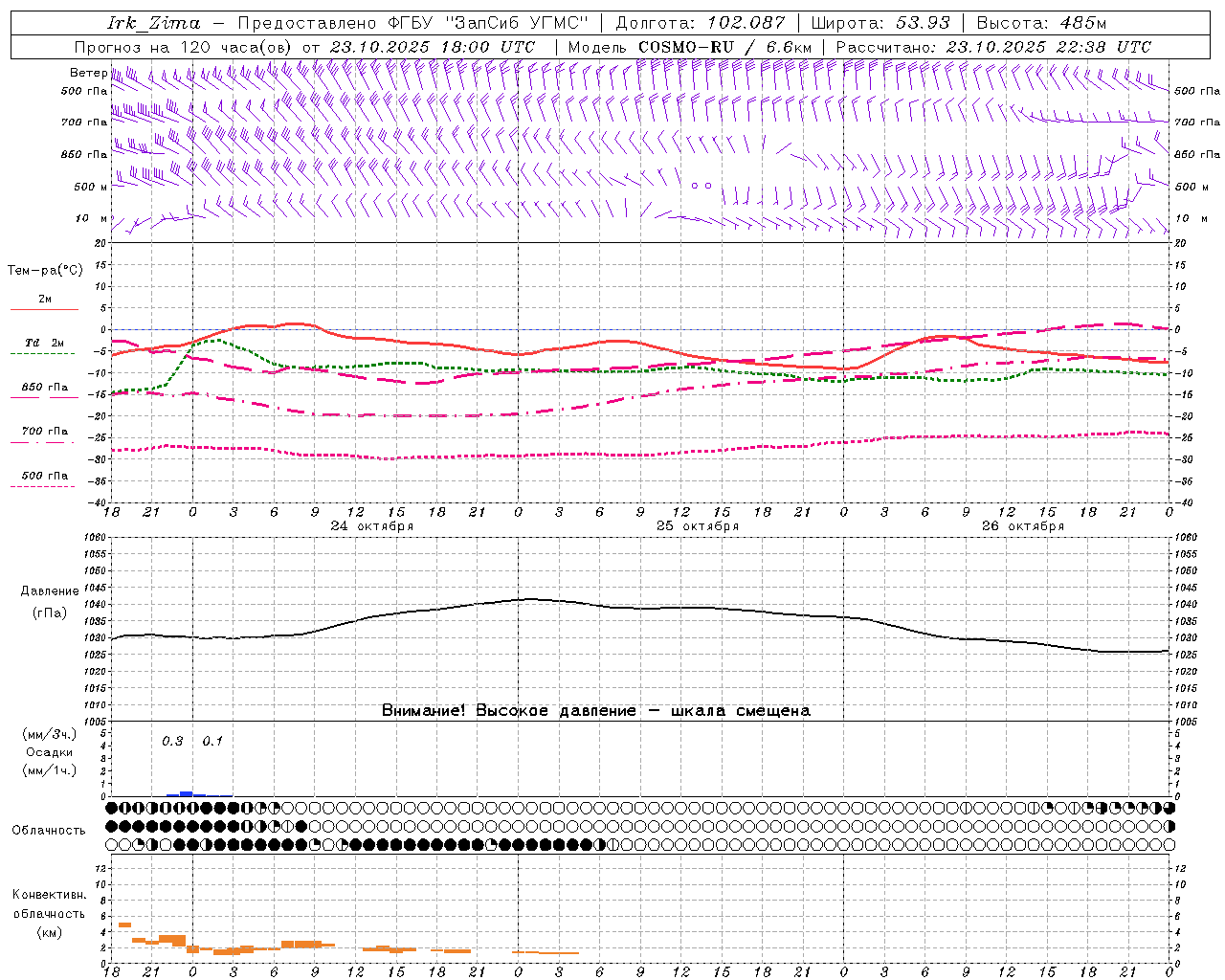Click the precipitation value 0.1
This screenshot has width=1225, height=980.
click(212, 742)
